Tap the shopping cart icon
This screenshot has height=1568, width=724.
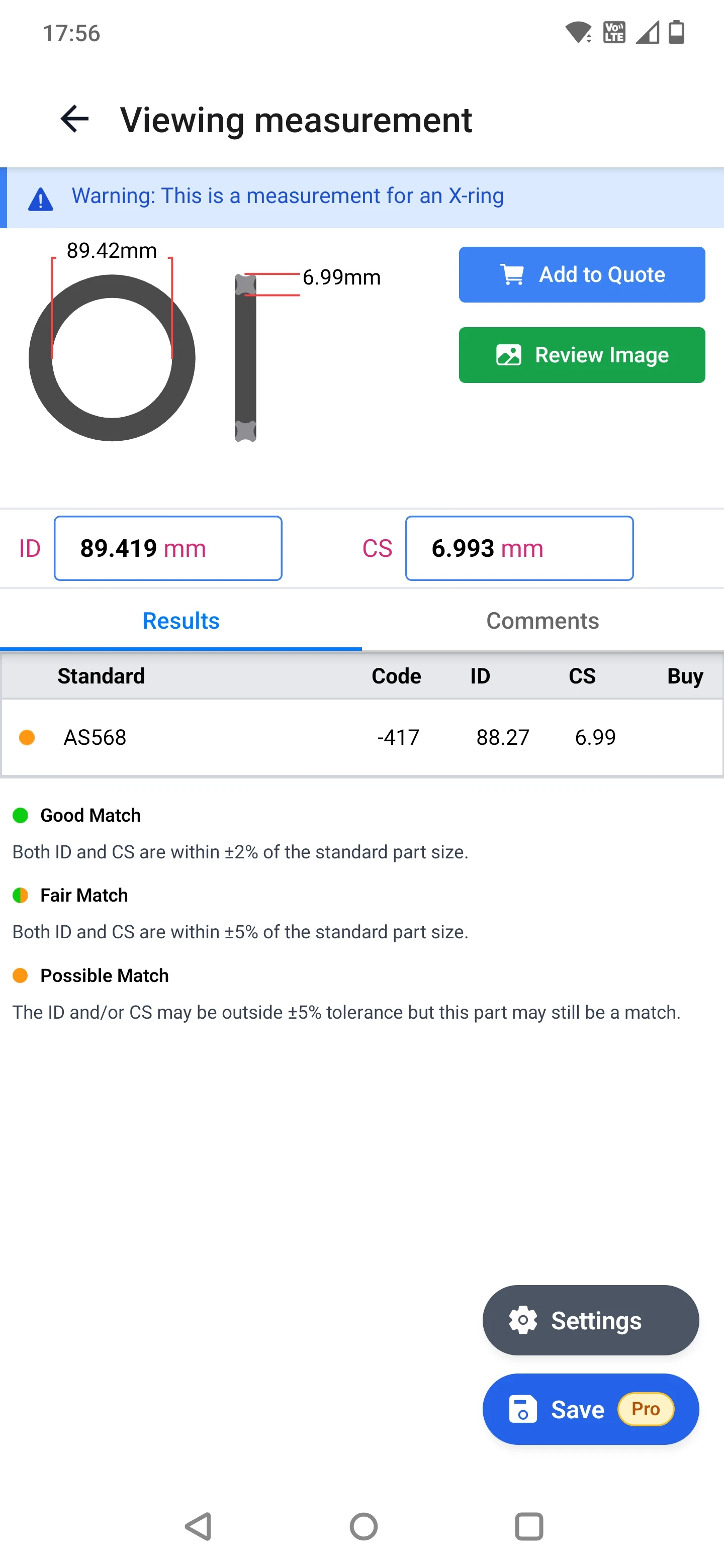[x=512, y=274]
